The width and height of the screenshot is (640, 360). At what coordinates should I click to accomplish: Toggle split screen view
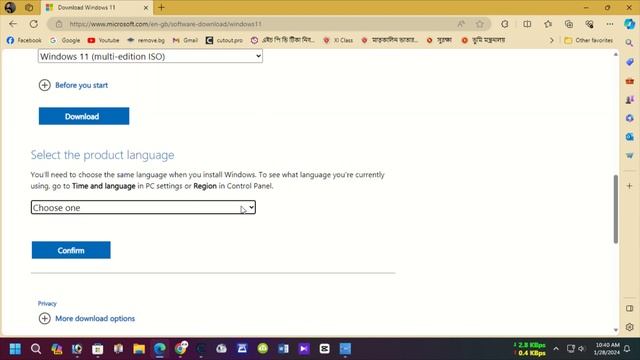click(527, 24)
